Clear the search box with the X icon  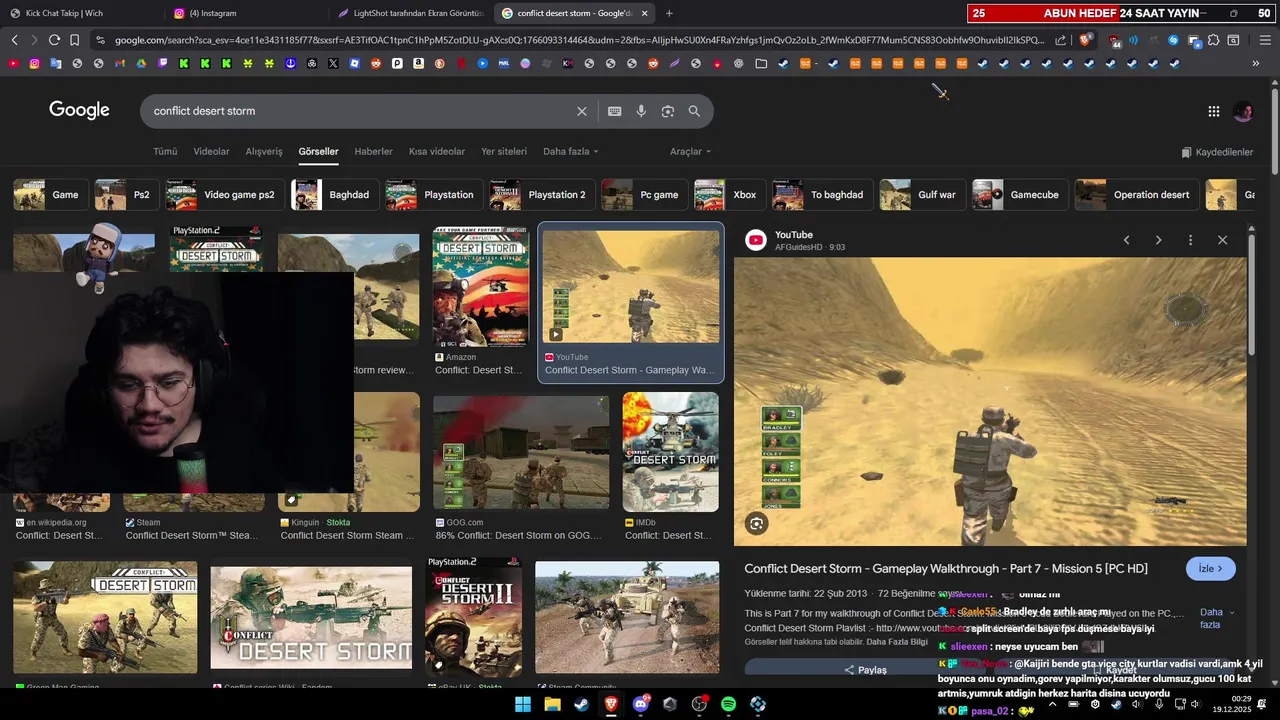coord(581,111)
